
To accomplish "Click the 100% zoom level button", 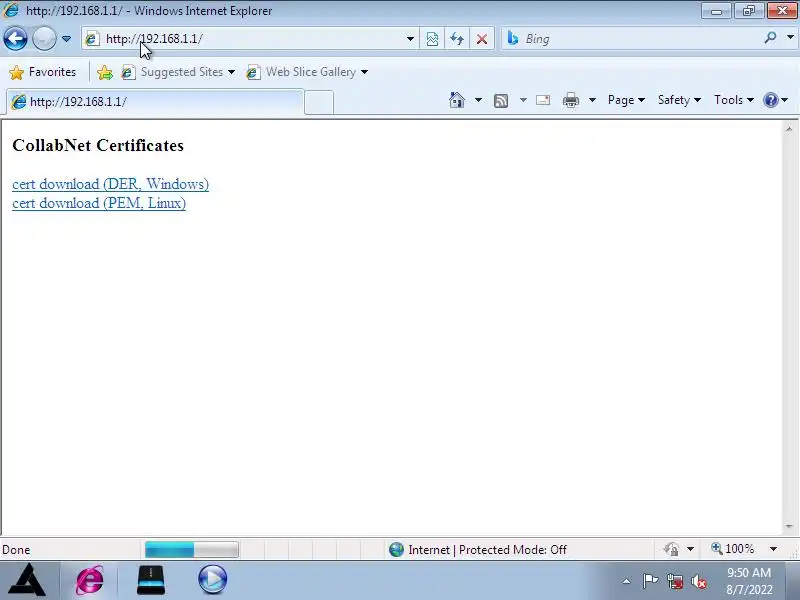I will tap(733, 548).
